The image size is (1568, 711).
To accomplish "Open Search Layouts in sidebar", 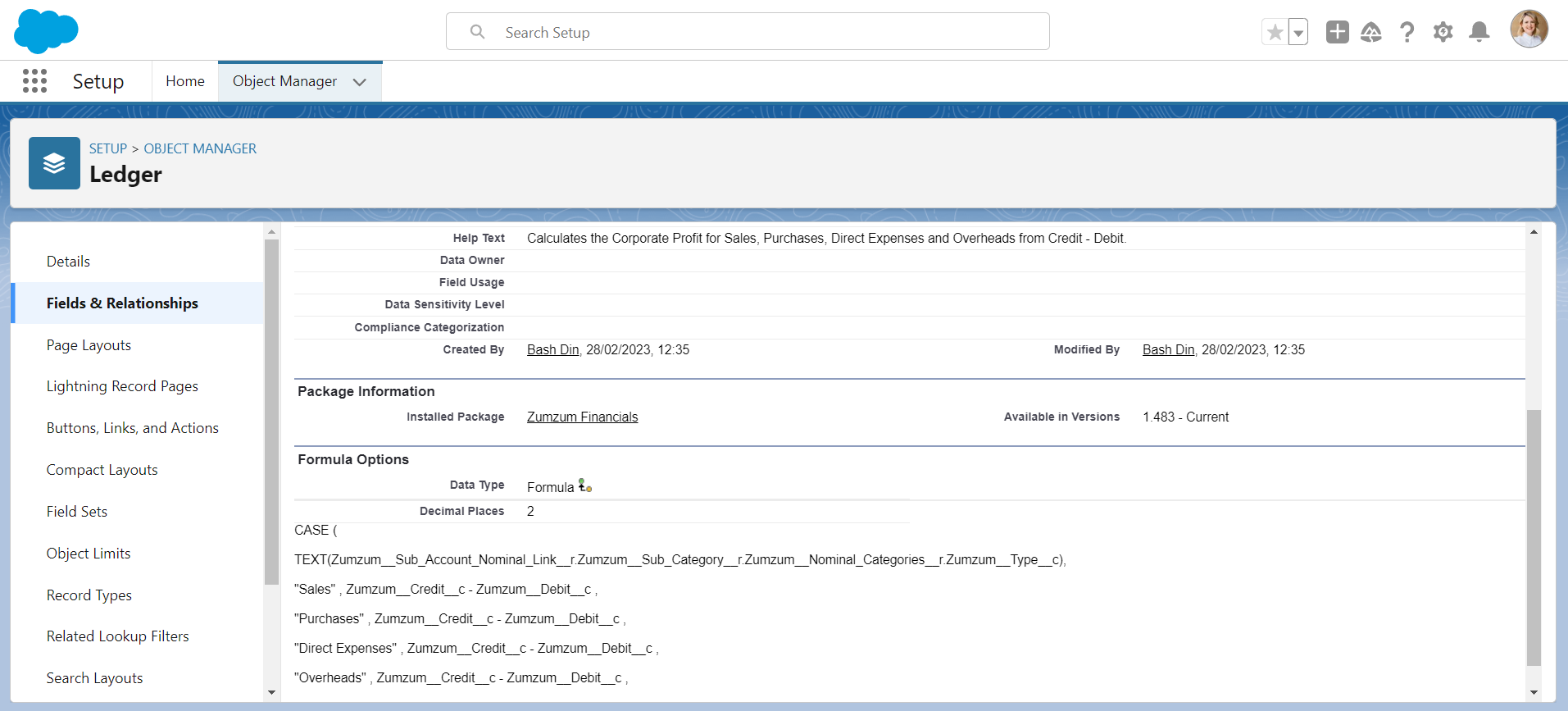I will click(x=94, y=678).
